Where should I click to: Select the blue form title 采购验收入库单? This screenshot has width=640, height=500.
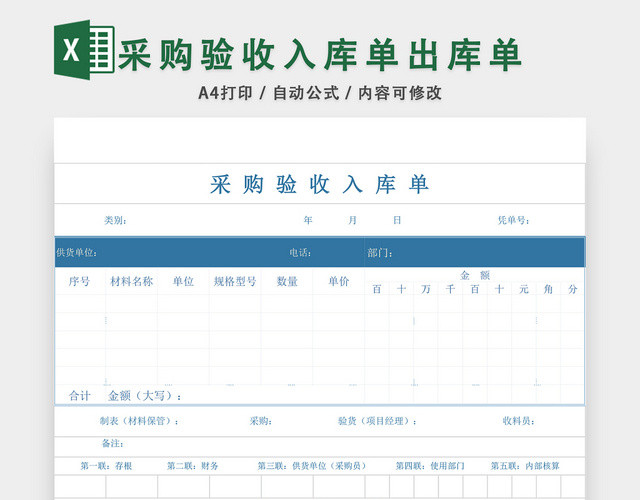[319, 184]
